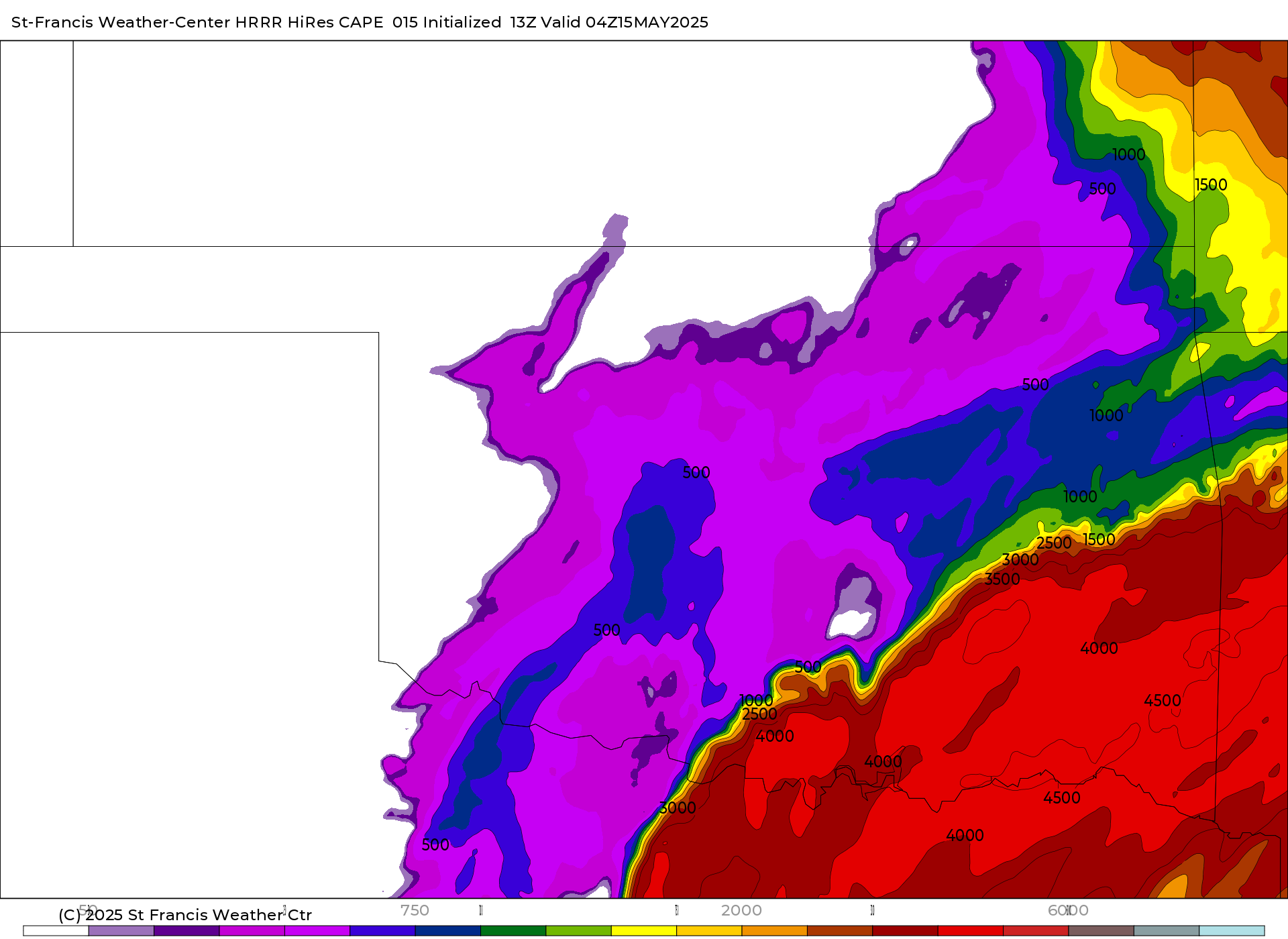Viewport: 1288px width, 939px height.
Task: Click the lavender legend swatch
Action: coord(121,930)
